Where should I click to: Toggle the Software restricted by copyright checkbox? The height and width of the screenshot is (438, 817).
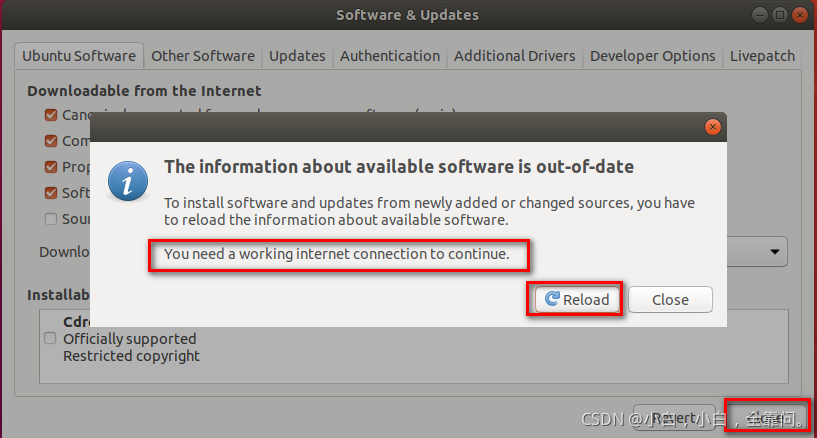51,193
